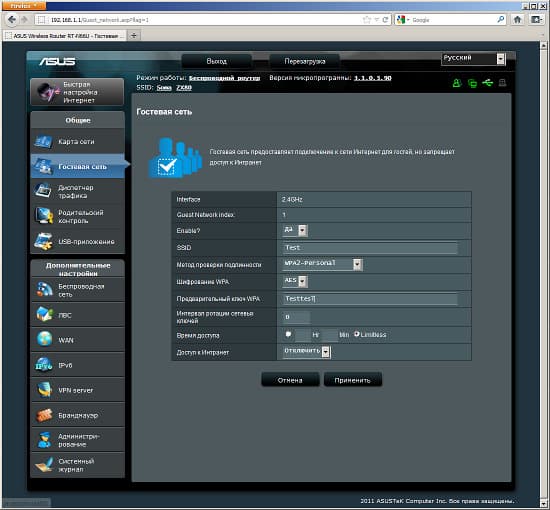Viewport: 550px width, 510px height.
Task: Open the Карта сети network map icon
Action: (43, 141)
